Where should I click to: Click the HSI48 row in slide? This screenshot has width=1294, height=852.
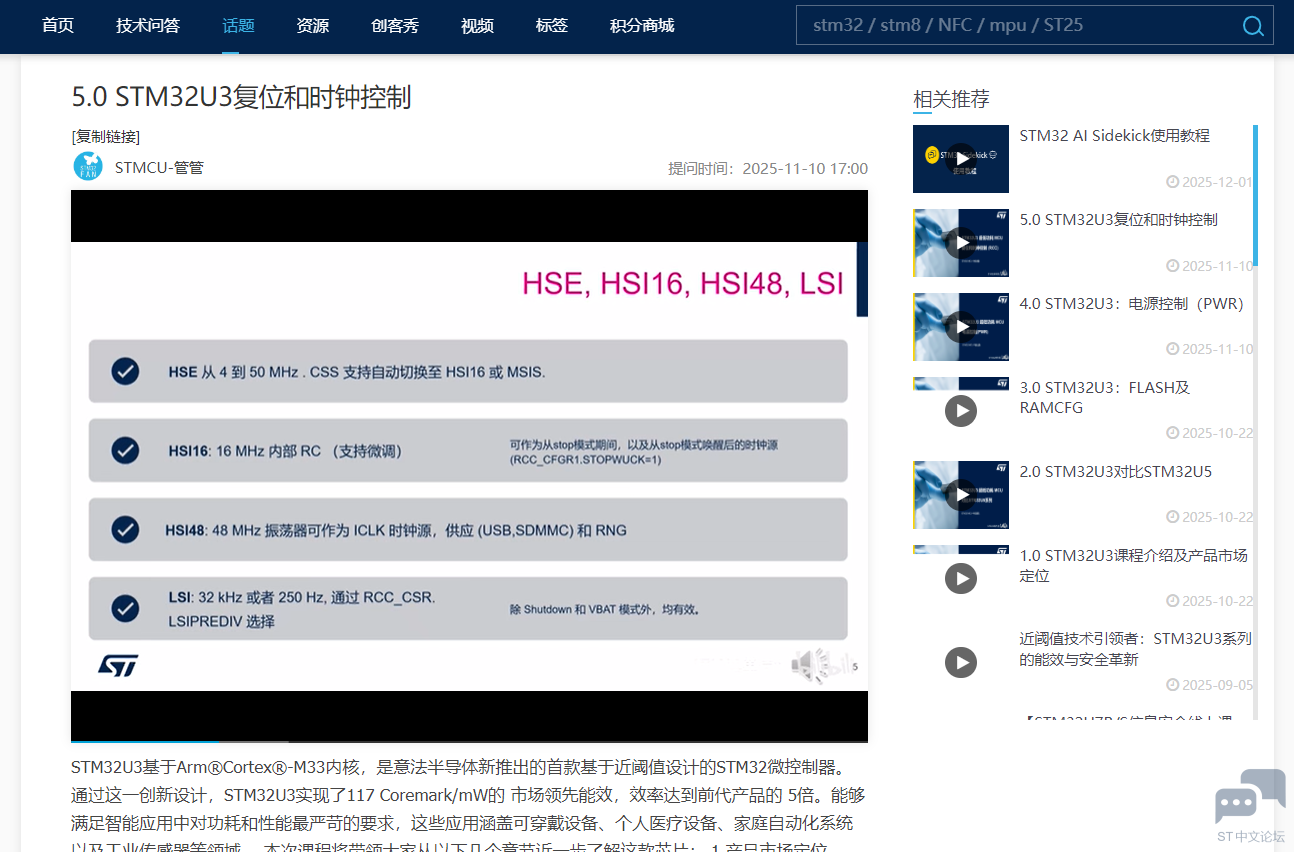(x=468, y=530)
